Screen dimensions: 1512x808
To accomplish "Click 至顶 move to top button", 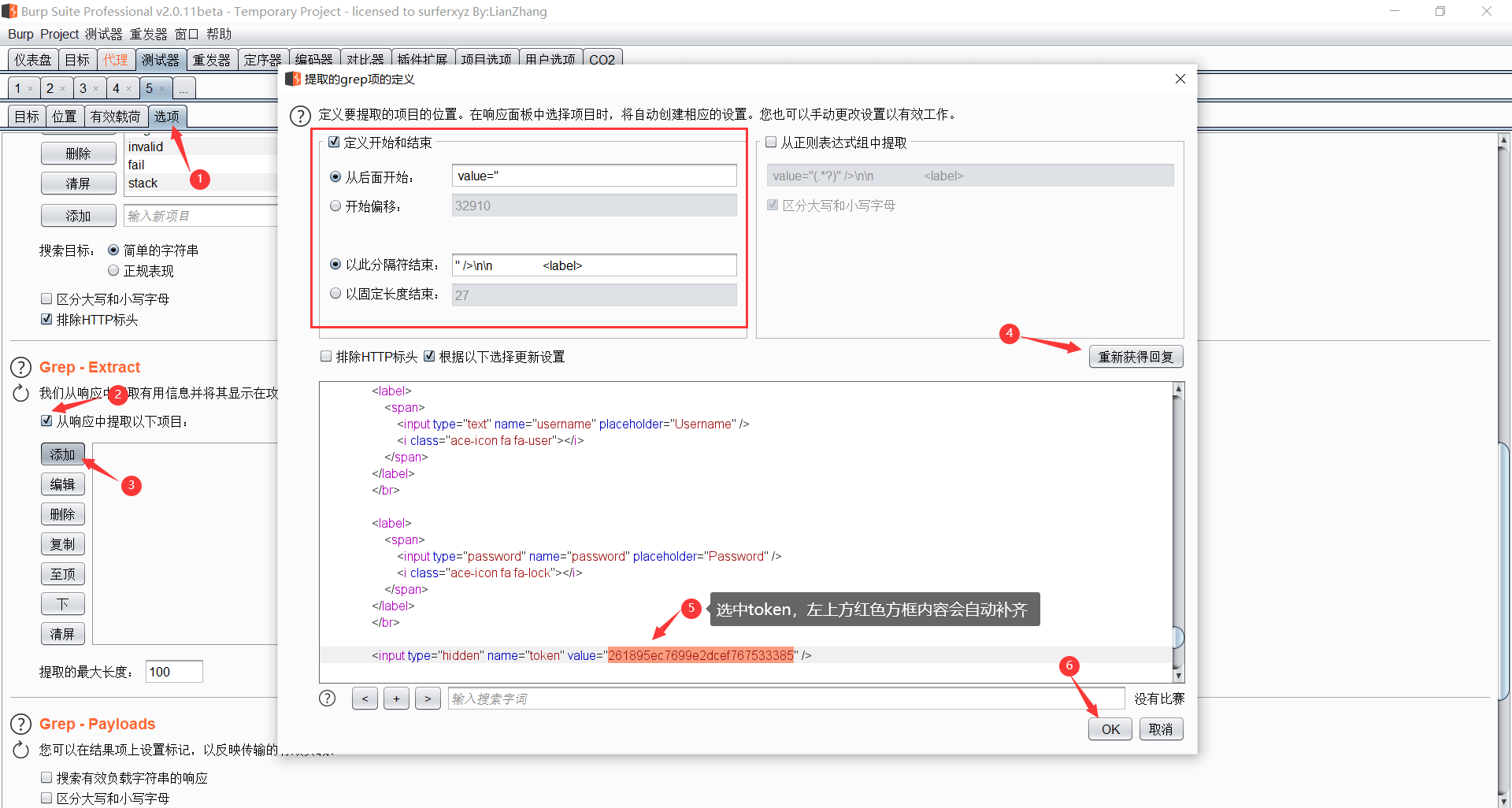I will tap(63, 574).
